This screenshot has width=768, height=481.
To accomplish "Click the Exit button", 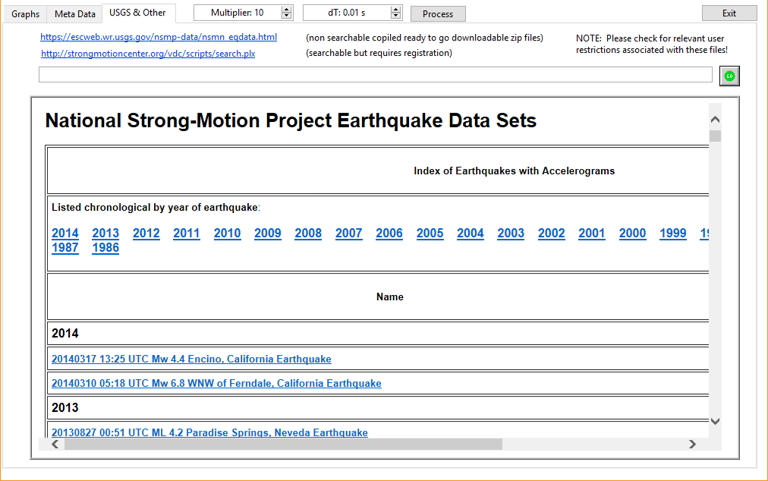I will (x=729, y=14).
